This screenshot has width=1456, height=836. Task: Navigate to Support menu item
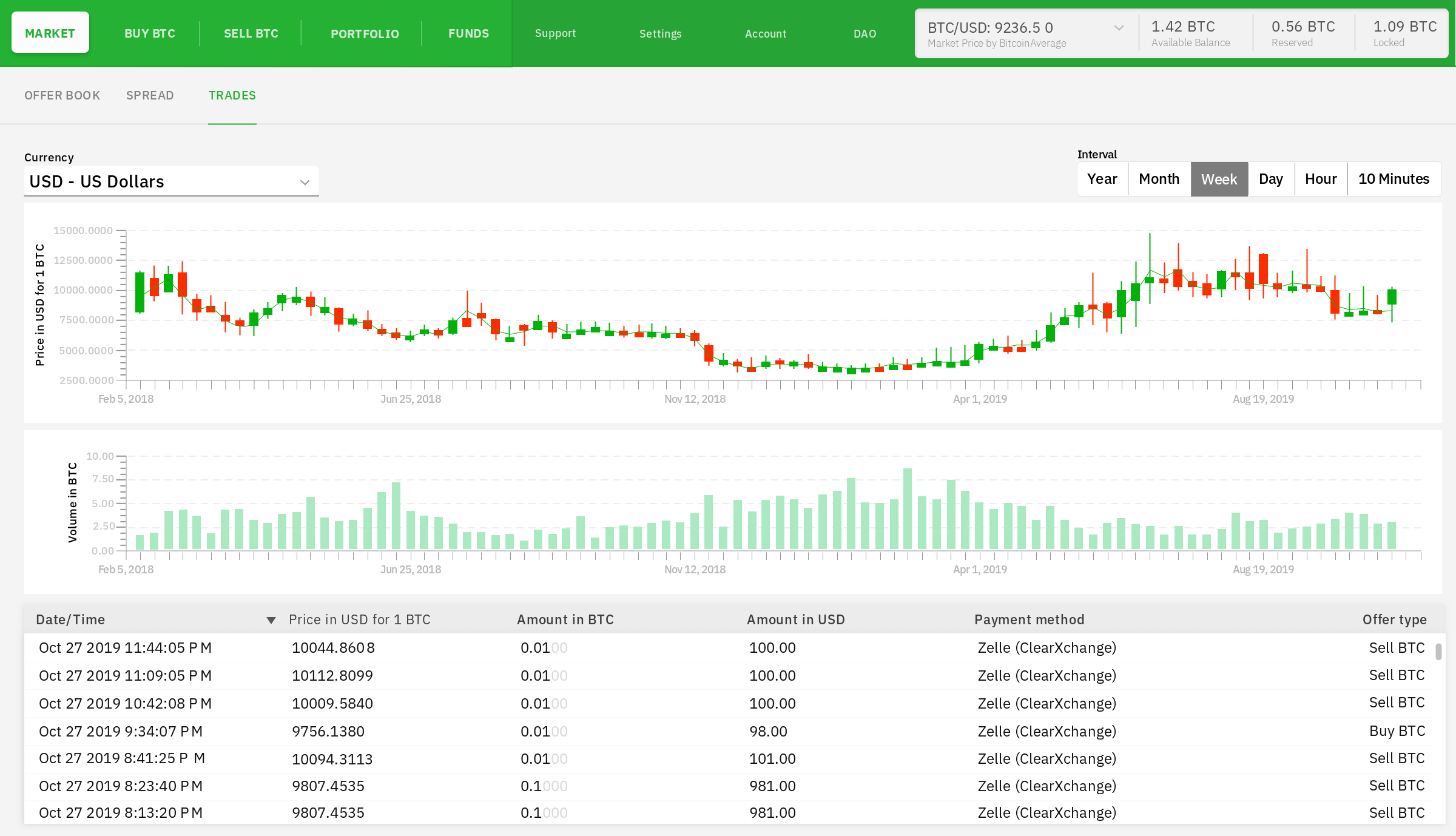(x=553, y=33)
